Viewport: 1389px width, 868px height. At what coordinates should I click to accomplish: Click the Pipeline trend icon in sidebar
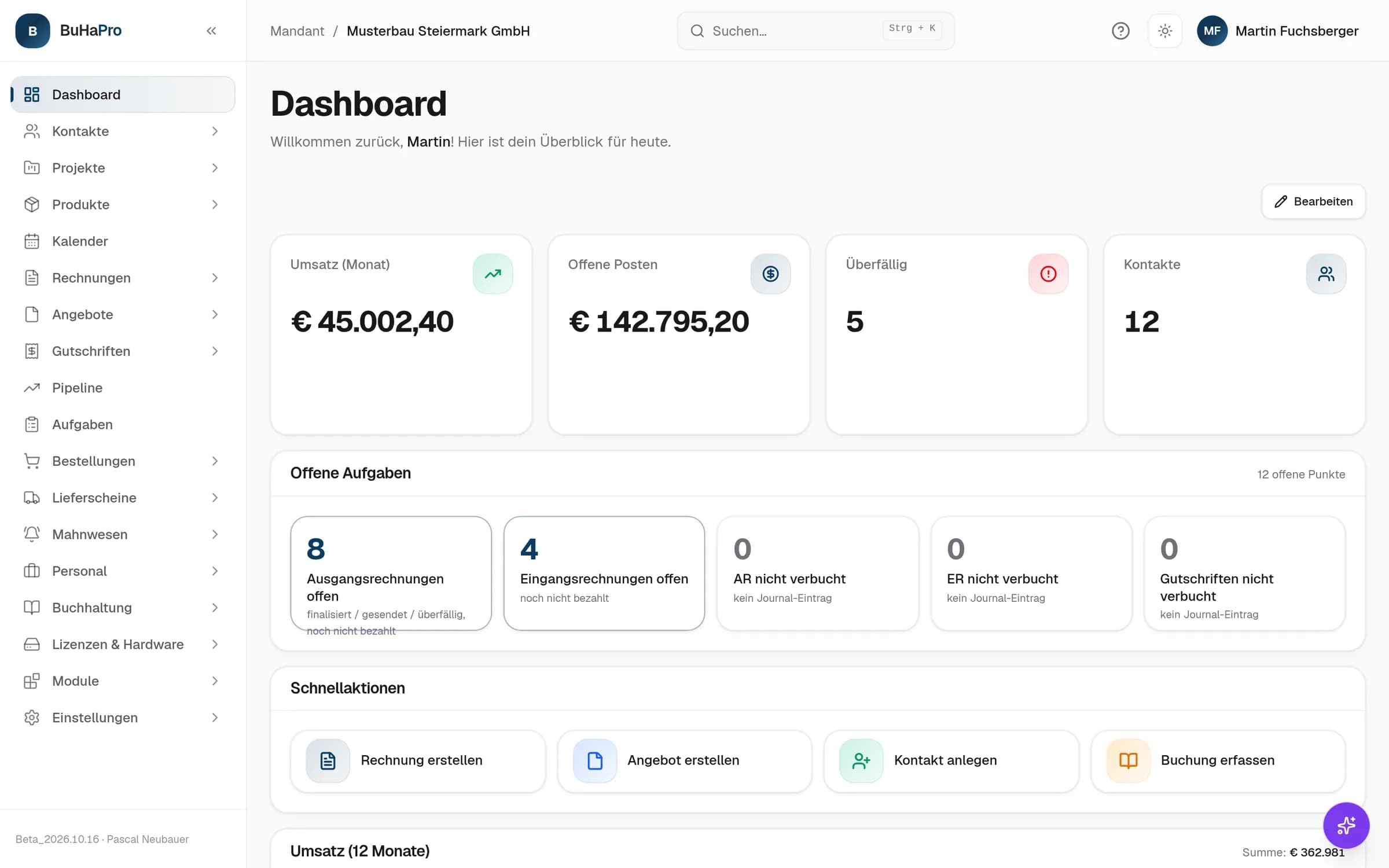(x=32, y=388)
